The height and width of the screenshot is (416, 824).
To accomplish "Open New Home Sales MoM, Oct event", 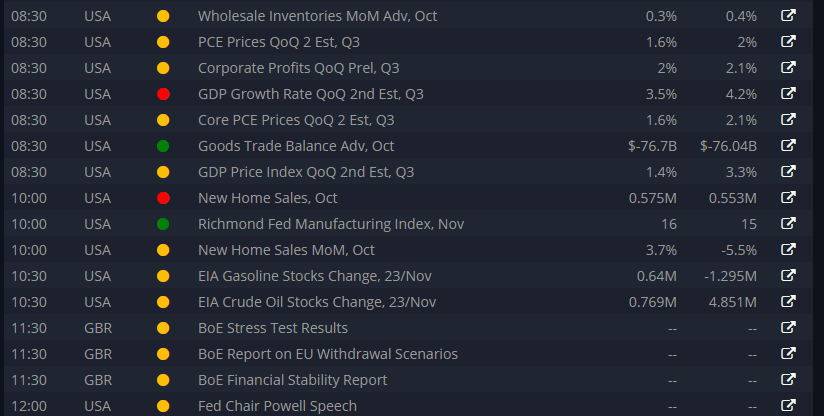I will pyautogui.click(x=286, y=250).
